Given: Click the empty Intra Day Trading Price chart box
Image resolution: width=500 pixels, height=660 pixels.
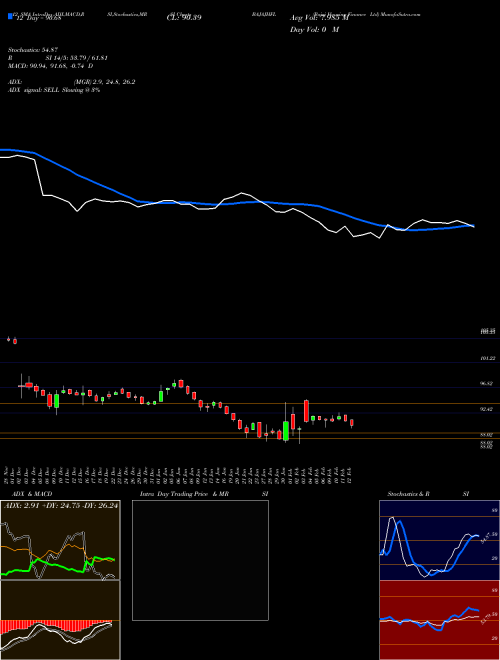Looking at the screenshot, I should pos(200,560).
